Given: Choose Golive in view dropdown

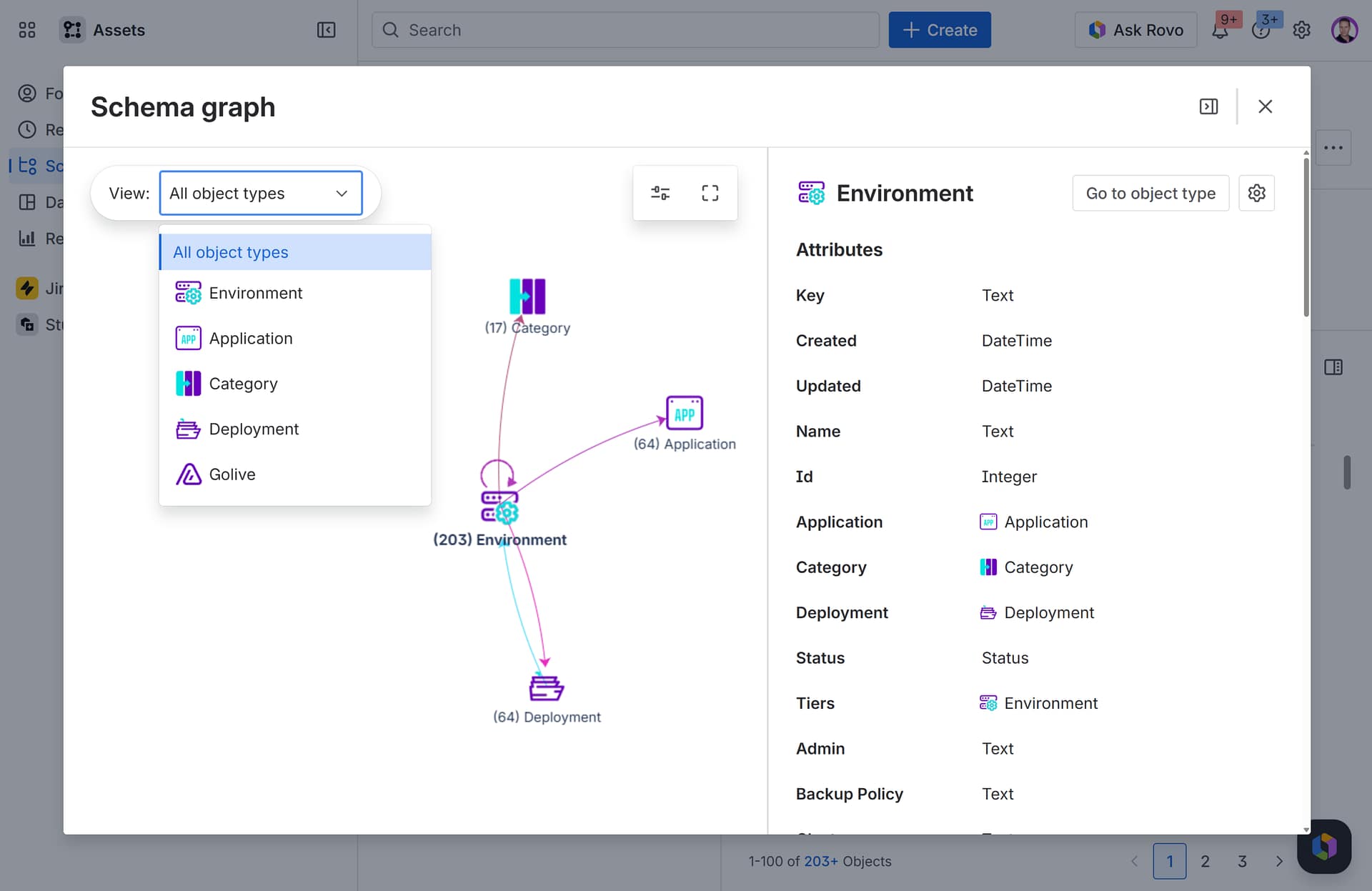Looking at the screenshot, I should (295, 474).
